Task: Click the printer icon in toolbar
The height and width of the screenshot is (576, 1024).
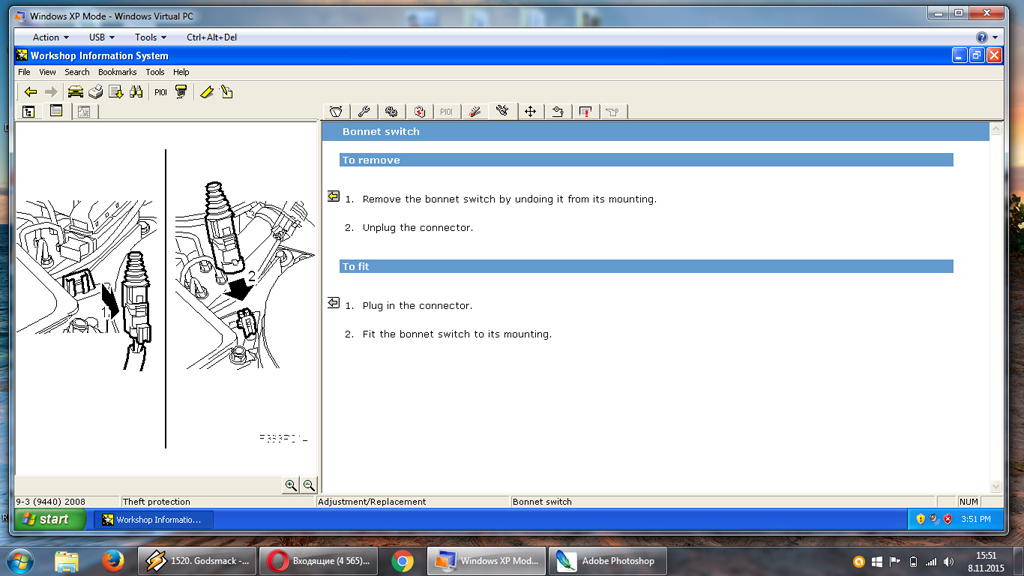Action: (x=95, y=92)
